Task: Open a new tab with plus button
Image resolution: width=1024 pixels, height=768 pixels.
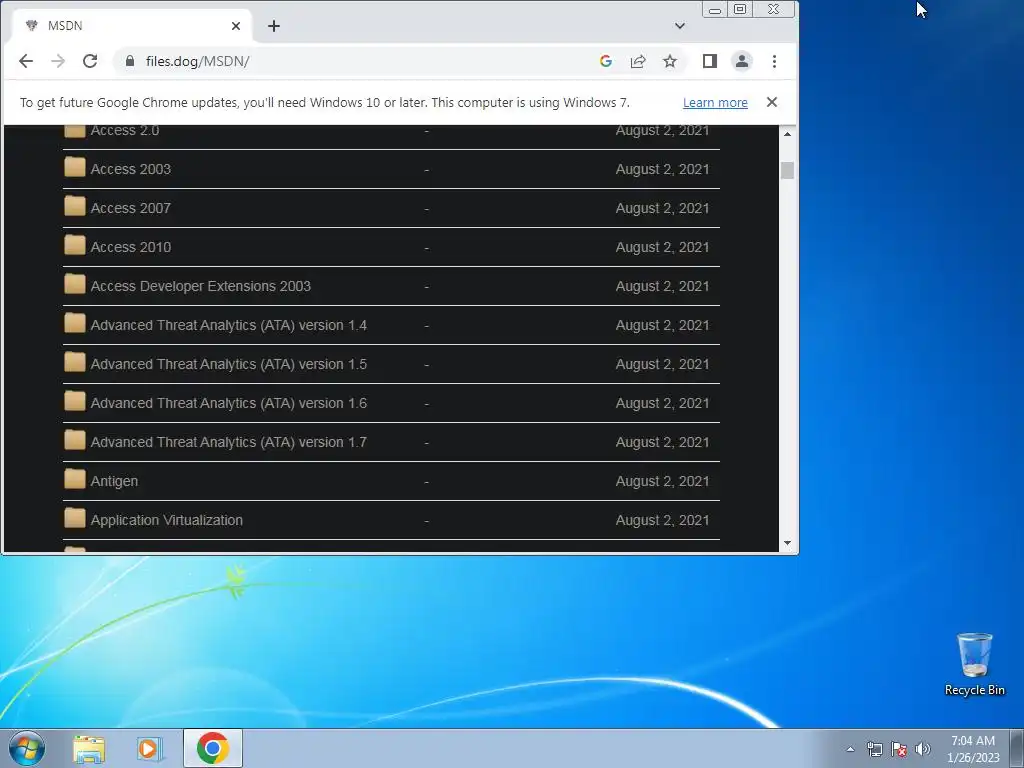Action: tap(274, 26)
